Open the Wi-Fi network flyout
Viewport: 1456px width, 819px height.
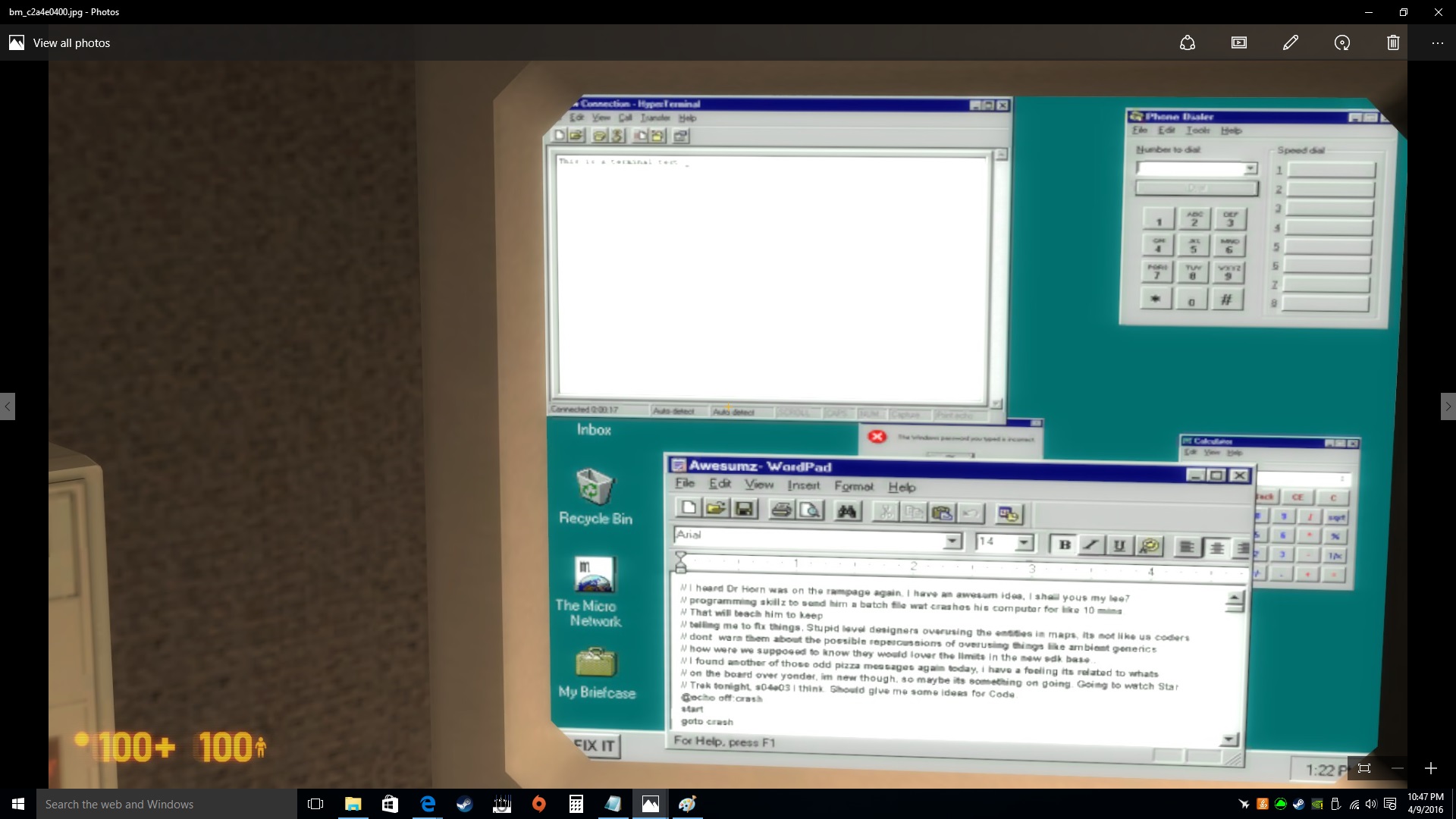[1354, 805]
